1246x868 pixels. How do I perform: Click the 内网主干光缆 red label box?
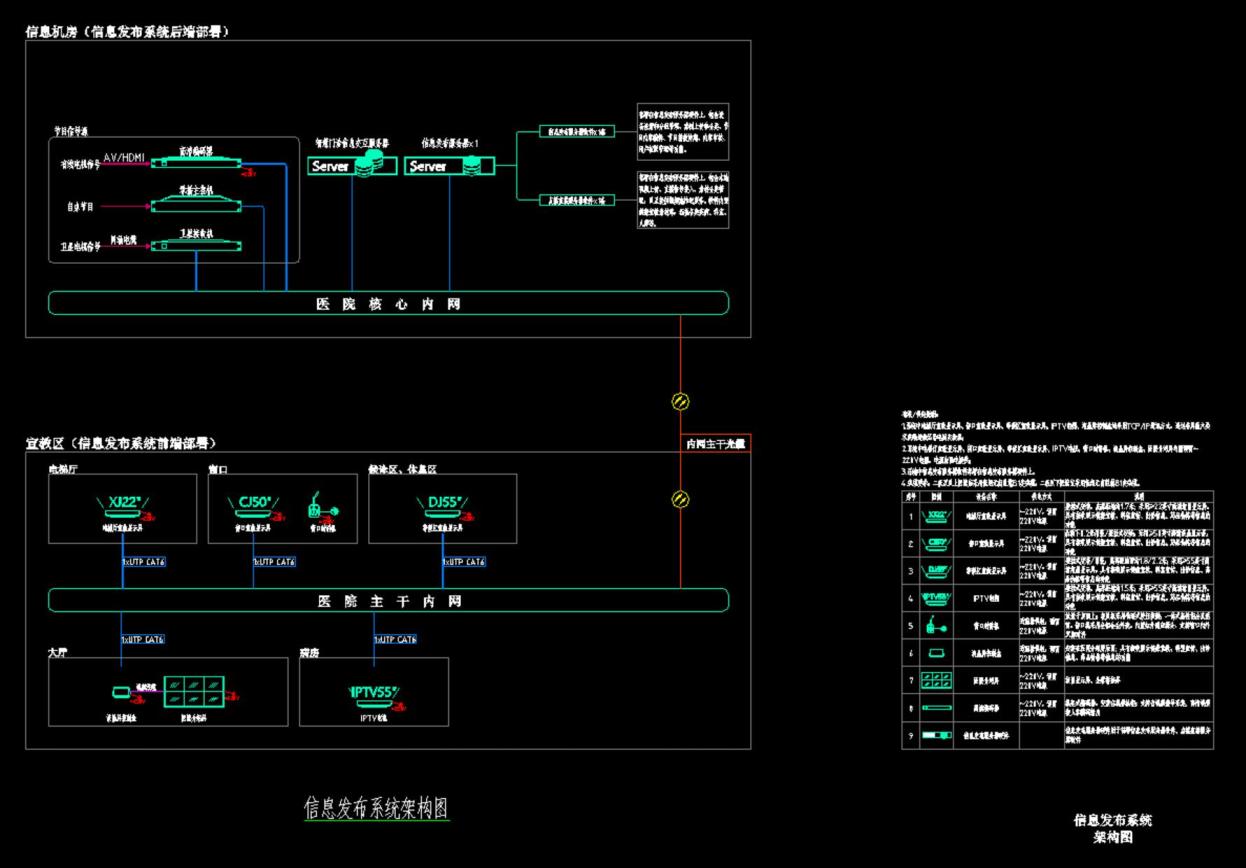714,444
